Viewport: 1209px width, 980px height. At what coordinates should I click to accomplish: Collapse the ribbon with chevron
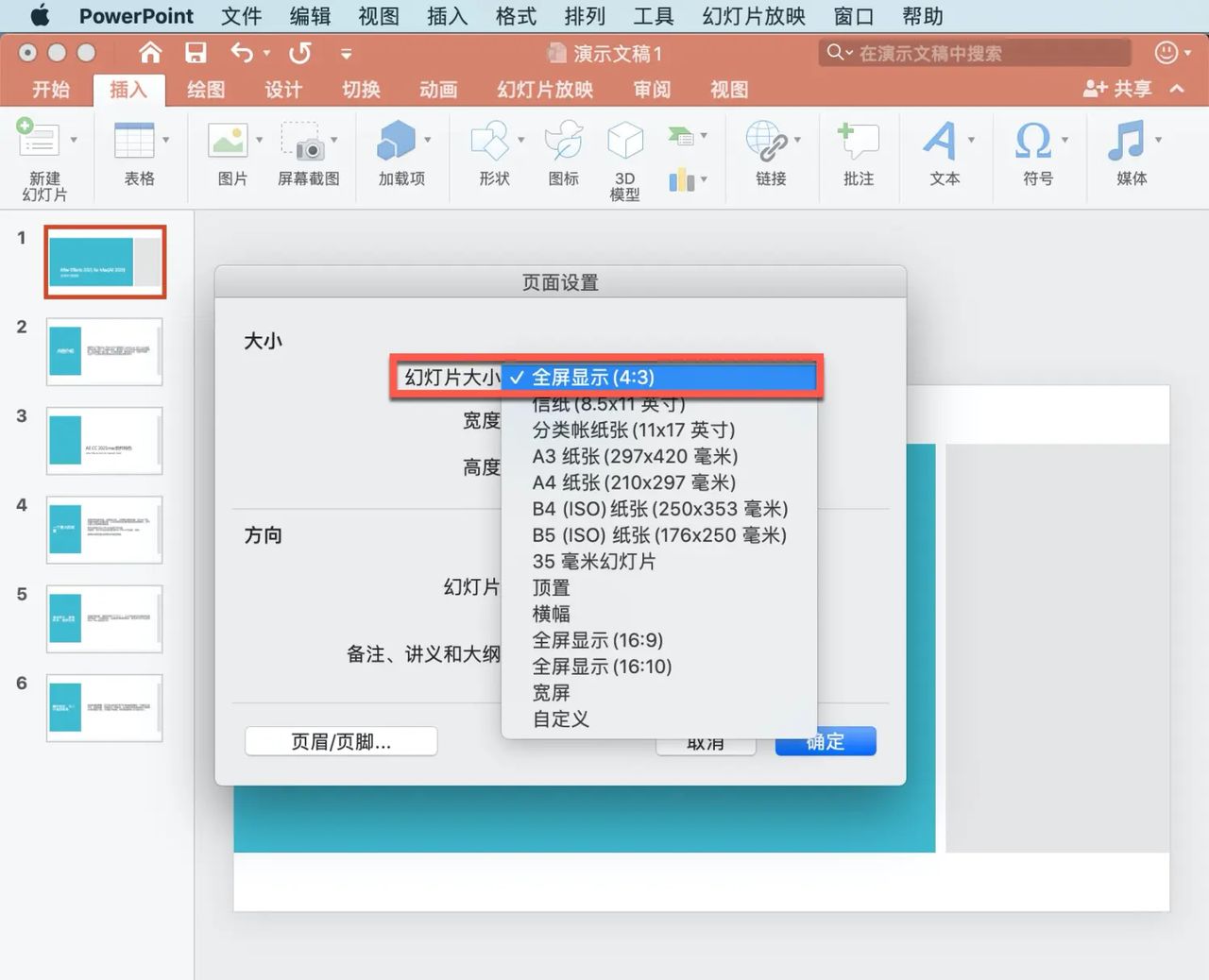pyautogui.click(x=1177, y=89)
